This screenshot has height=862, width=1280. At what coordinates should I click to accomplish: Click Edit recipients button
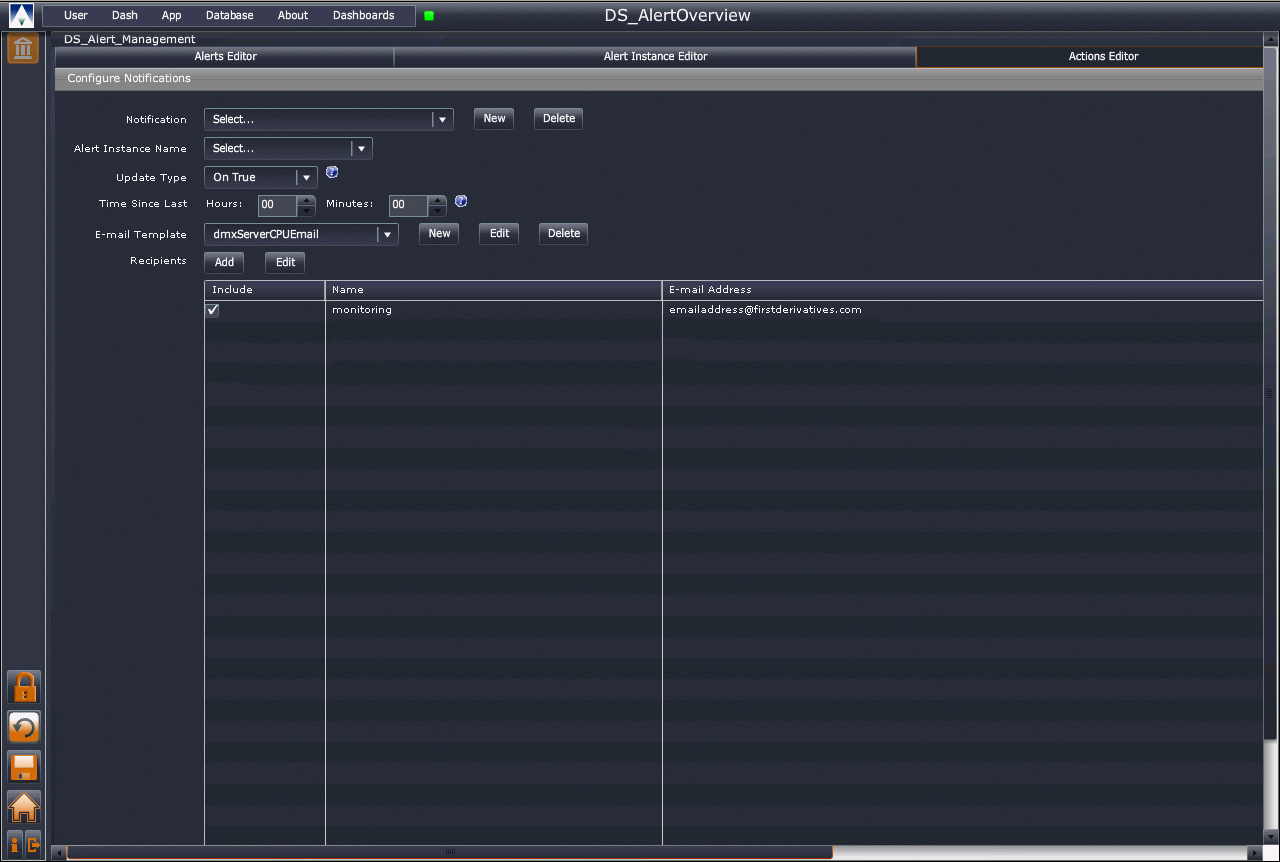point(285,263)
